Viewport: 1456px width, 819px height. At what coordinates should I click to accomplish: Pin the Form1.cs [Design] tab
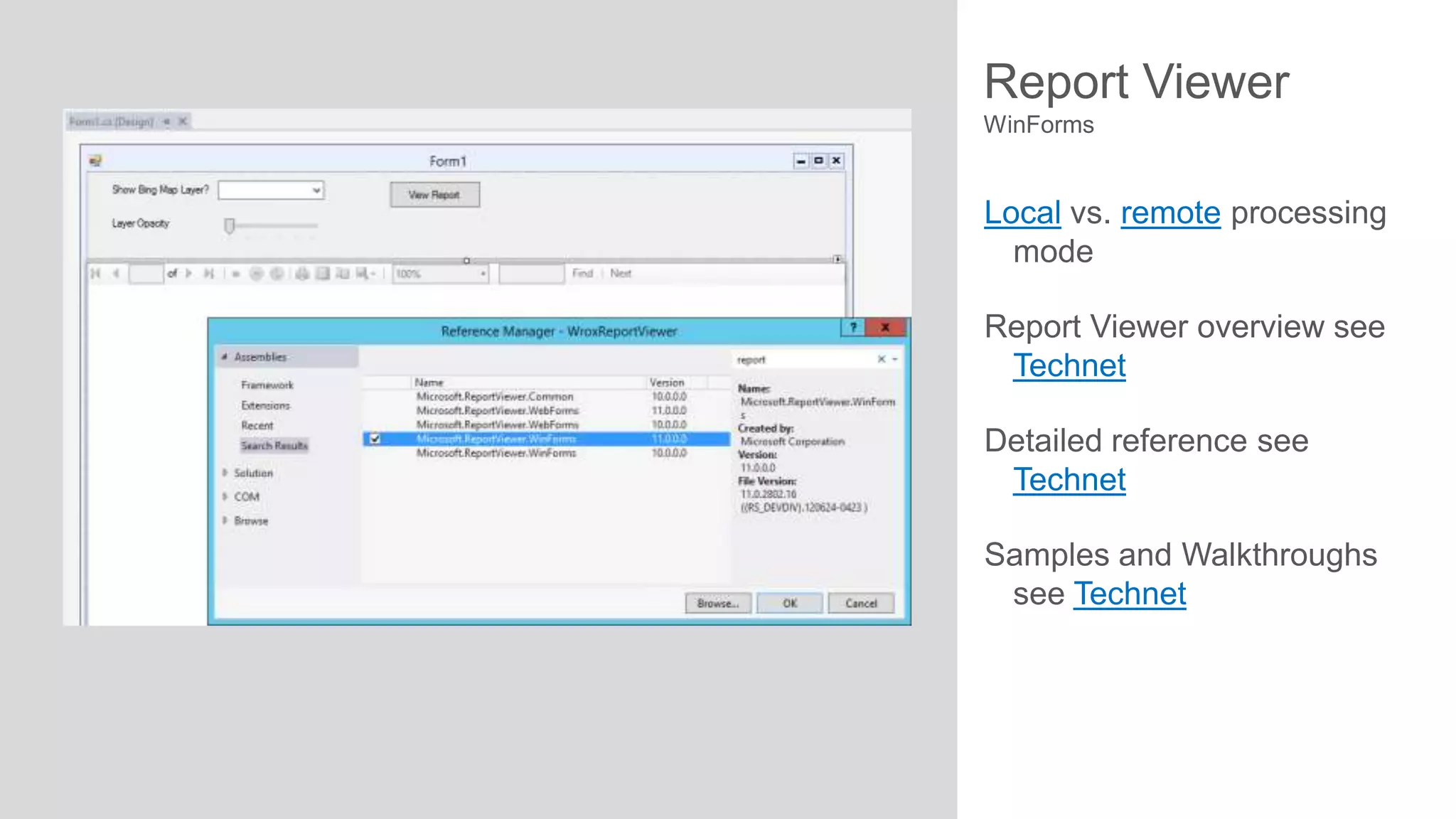tap(166, 122)
